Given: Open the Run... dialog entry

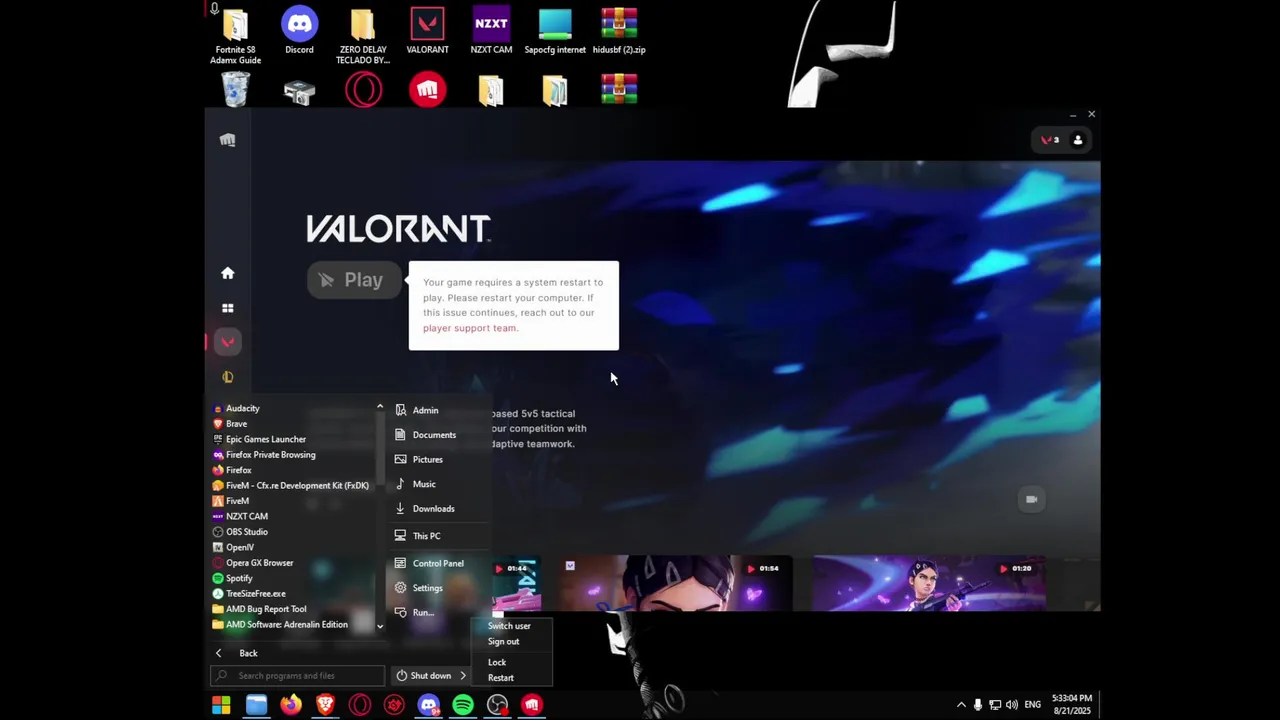Looking at the screenshot, I should point(423,612).
